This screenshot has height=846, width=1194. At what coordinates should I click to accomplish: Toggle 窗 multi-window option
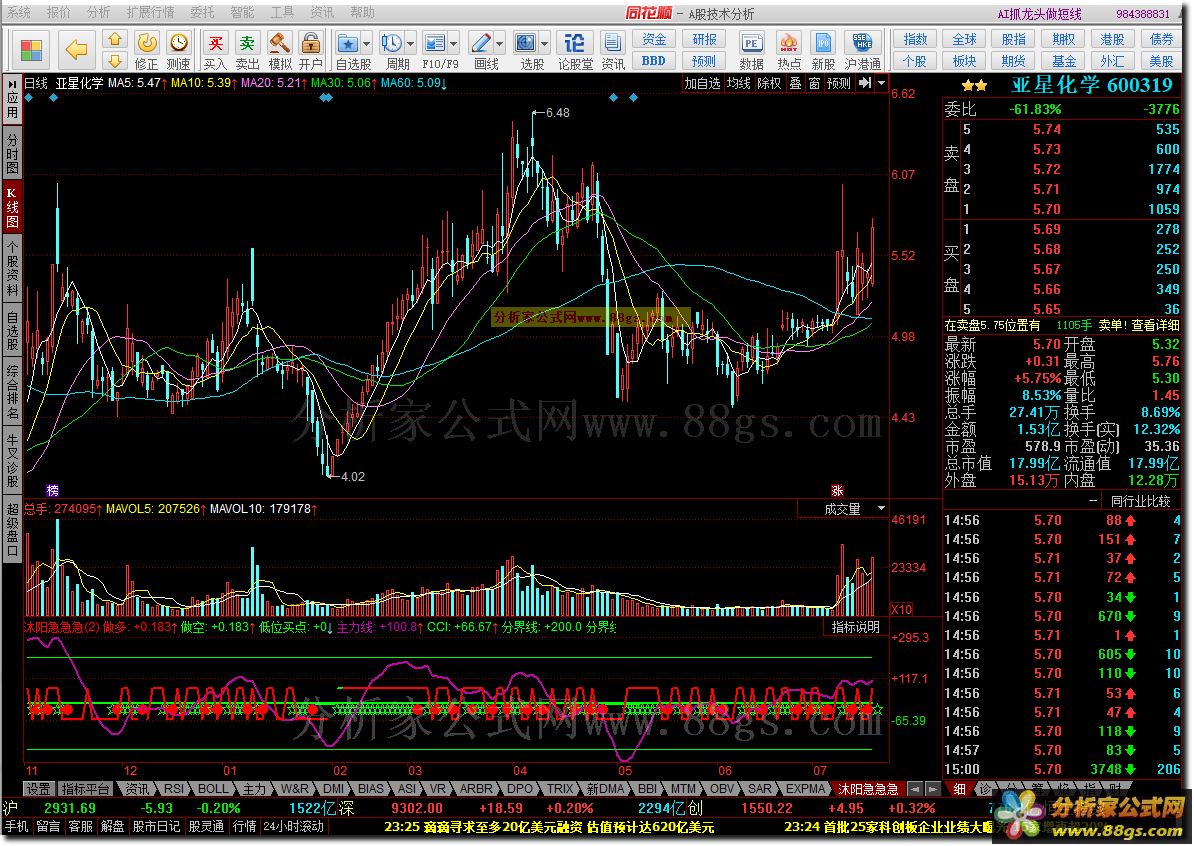pyautogui.click(x=814, y=83)
